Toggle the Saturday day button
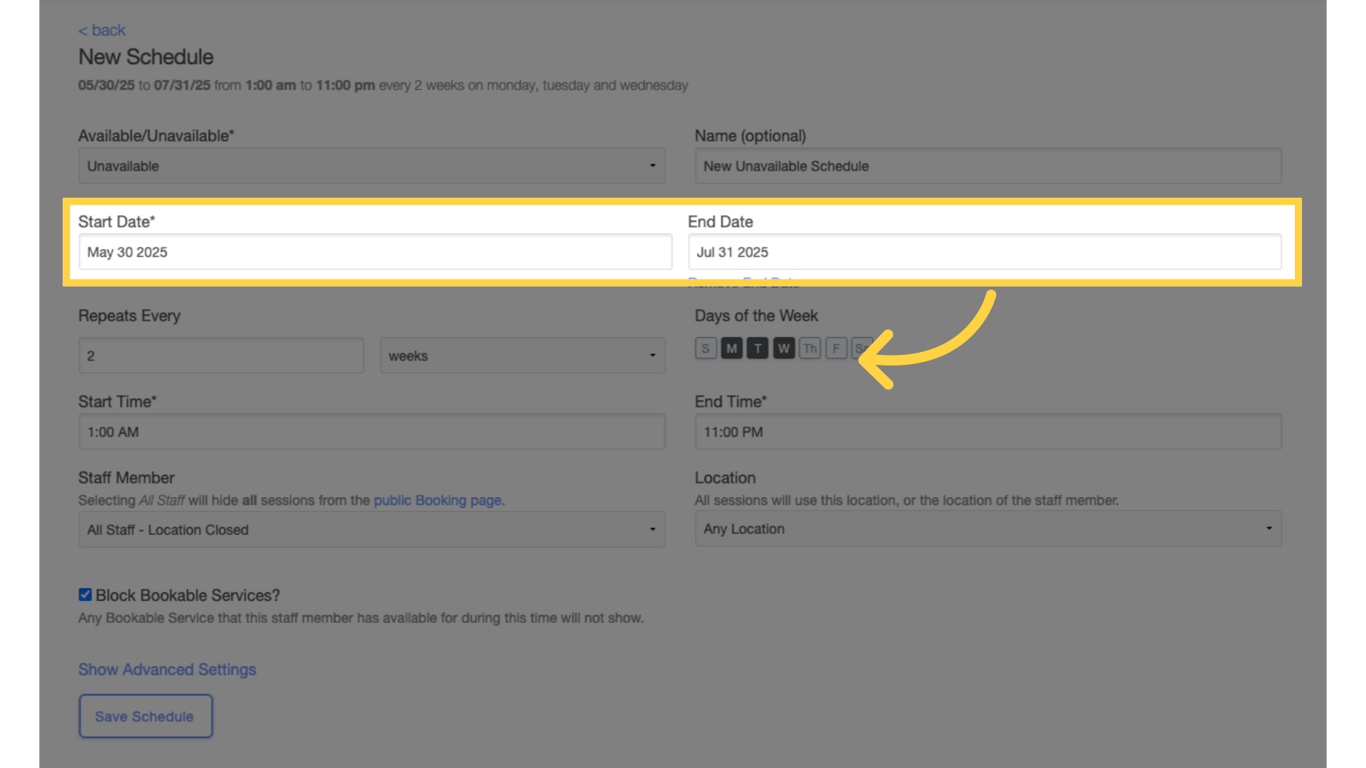1366x768 pixels. [861, 347]
